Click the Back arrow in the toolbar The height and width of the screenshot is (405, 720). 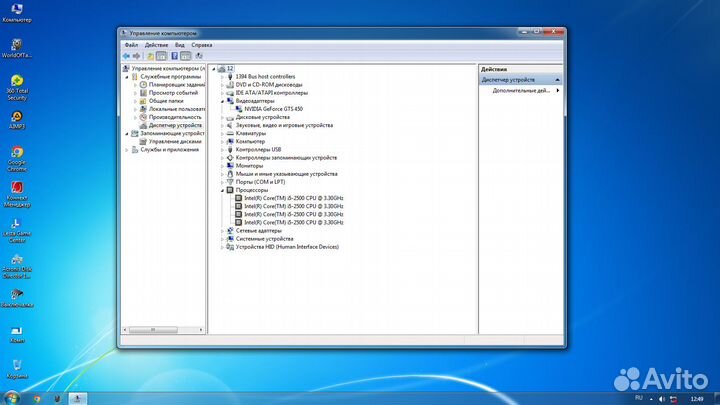click(127, 56)
